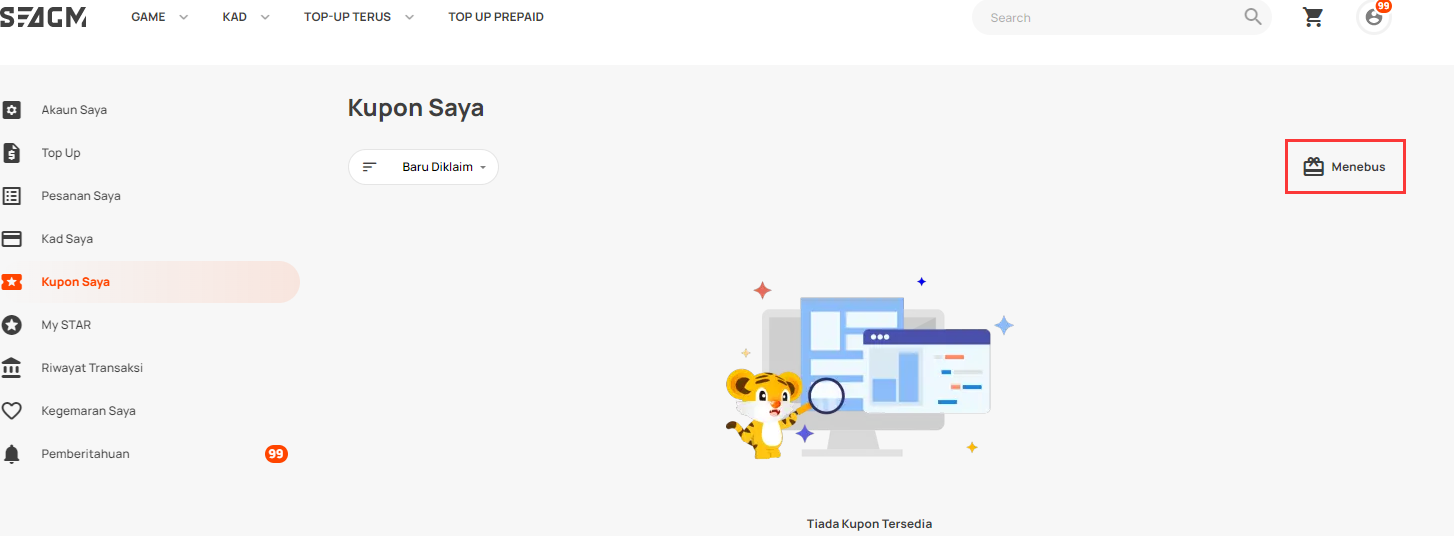
Task: Click the Pemberitahuan bell icon
Action: [x=12, y=454]
